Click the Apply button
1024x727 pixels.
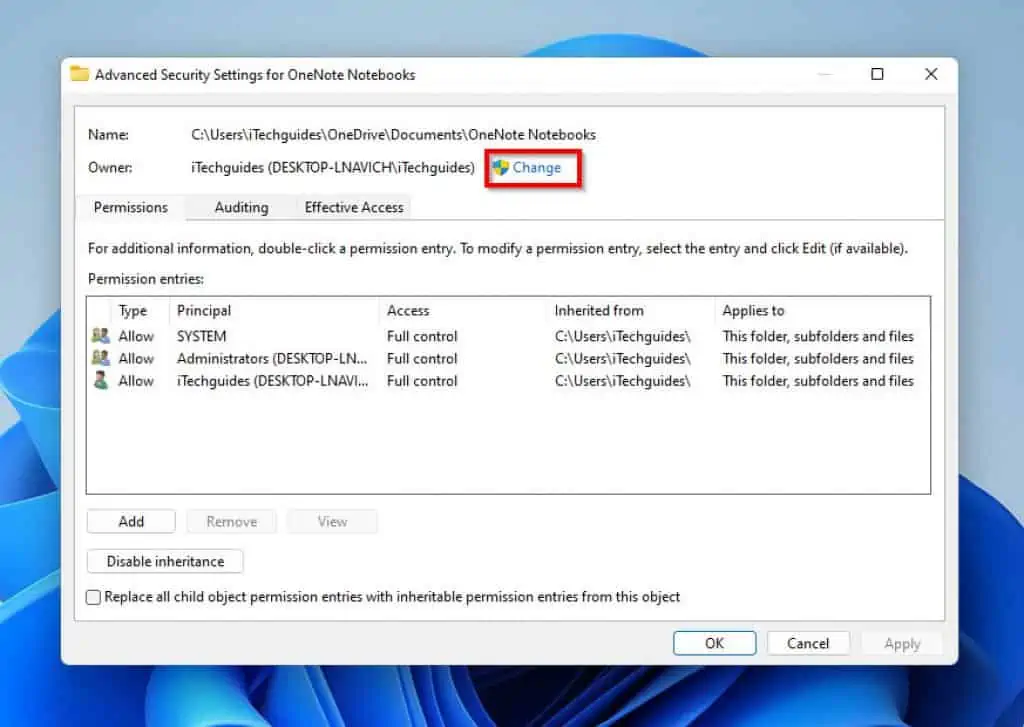click(x=901, y=643)
